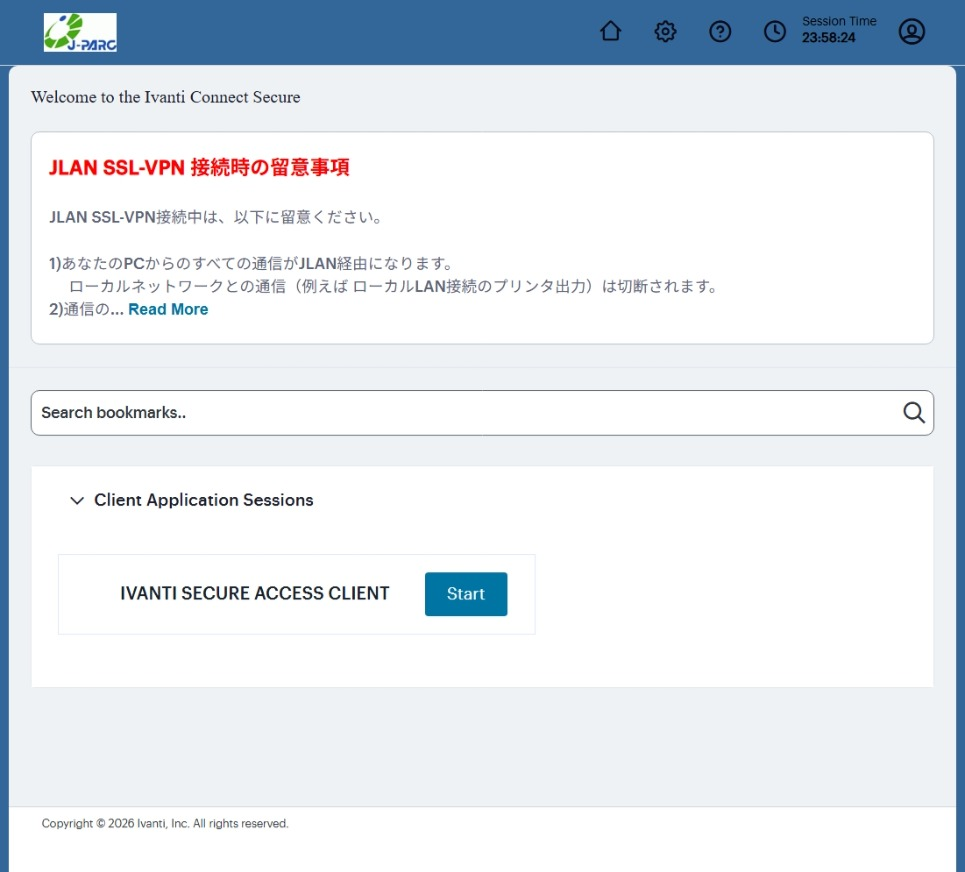Click the Session Time label
Screen dimensions: 965x872
pyautogui.click(x=839, y=21)
